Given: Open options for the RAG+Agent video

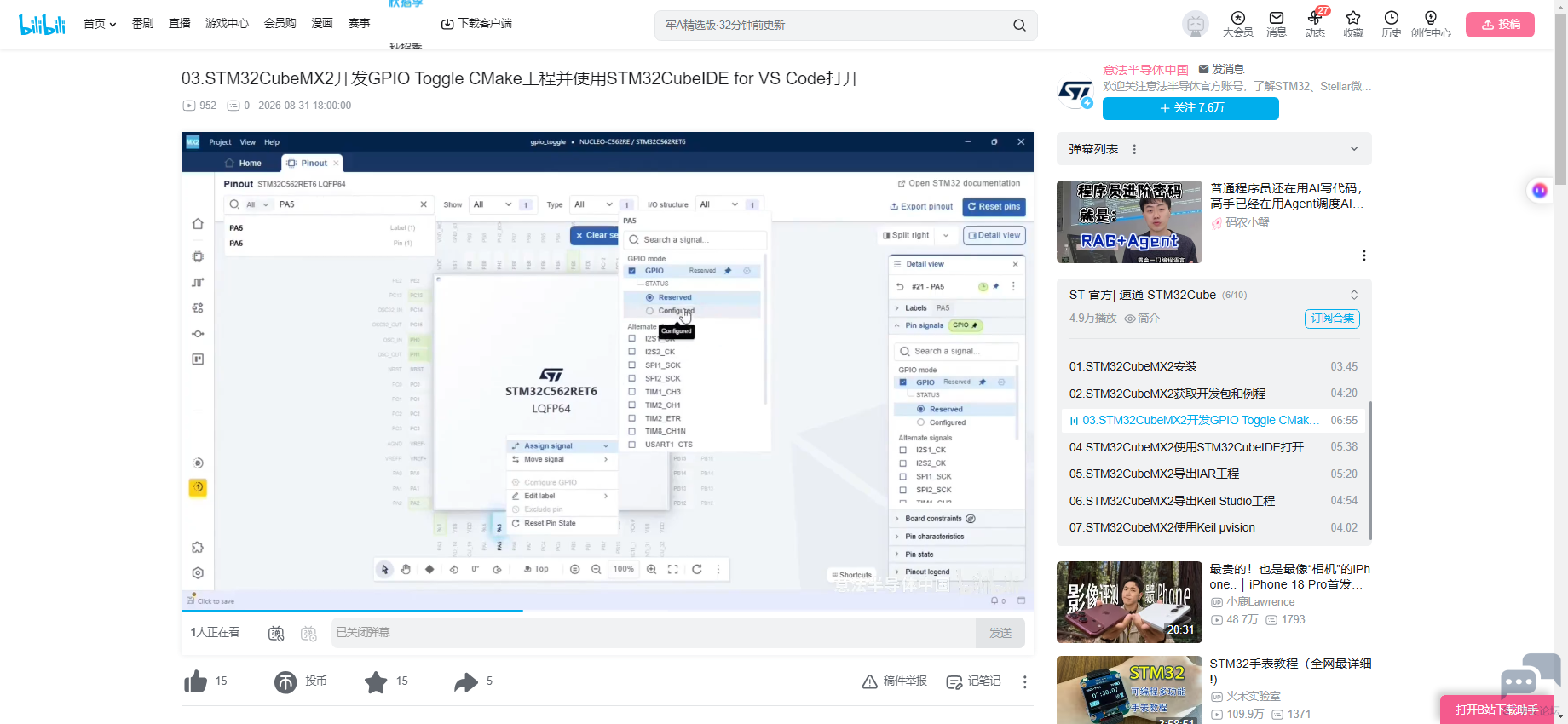Looking at the screenshot, I should coord(1364,256).
